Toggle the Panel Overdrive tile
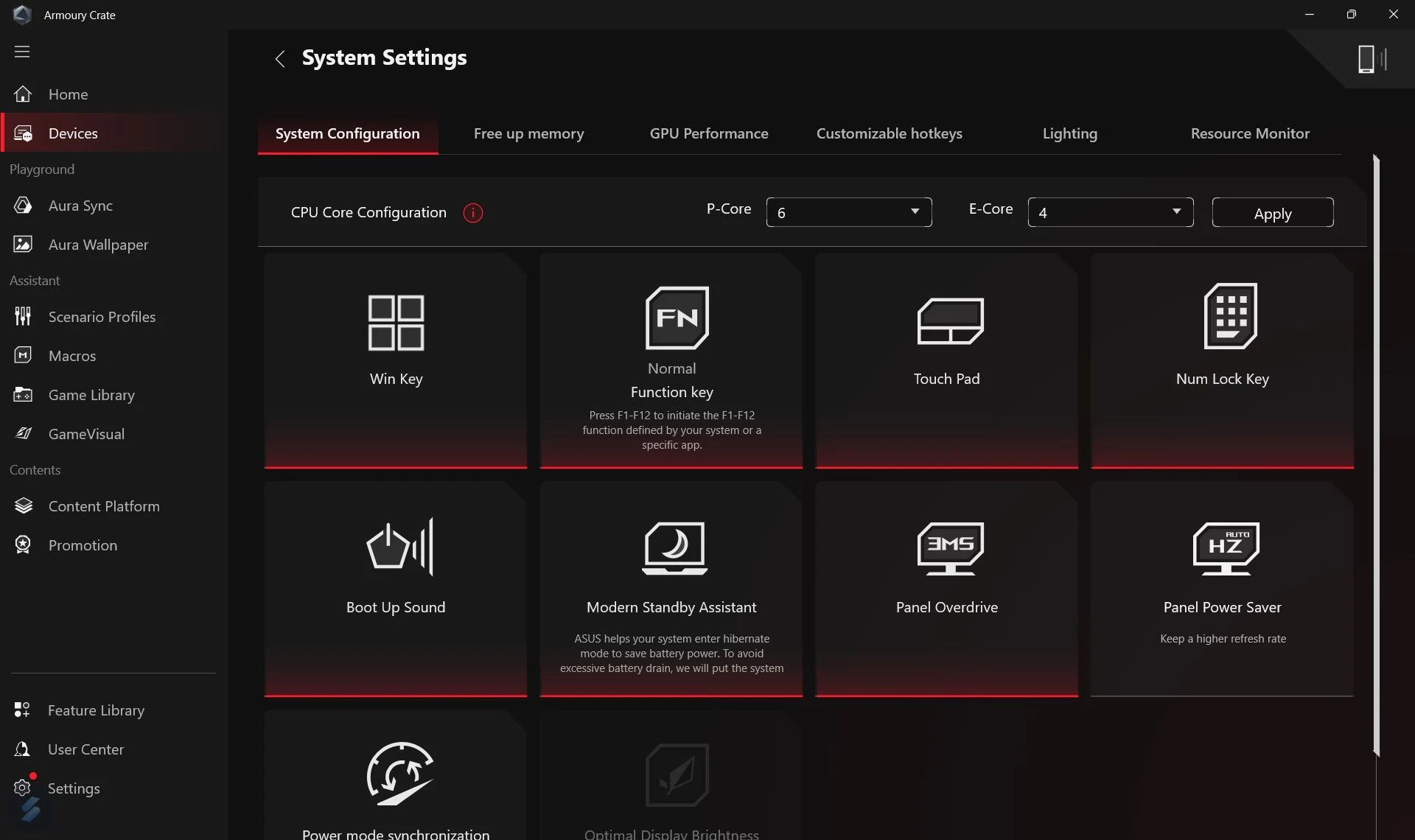 [x=947, y=589]
